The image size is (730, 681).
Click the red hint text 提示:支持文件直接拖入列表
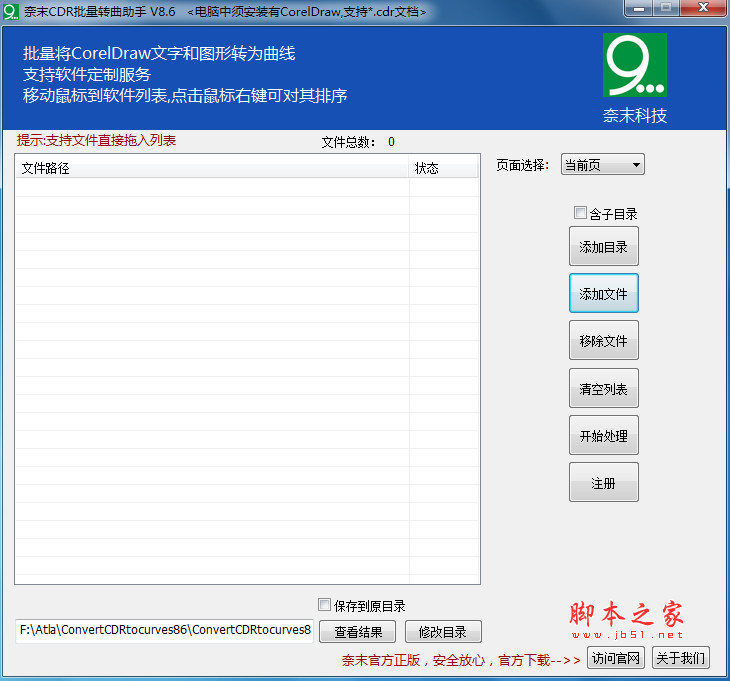(x=96, y=140)
